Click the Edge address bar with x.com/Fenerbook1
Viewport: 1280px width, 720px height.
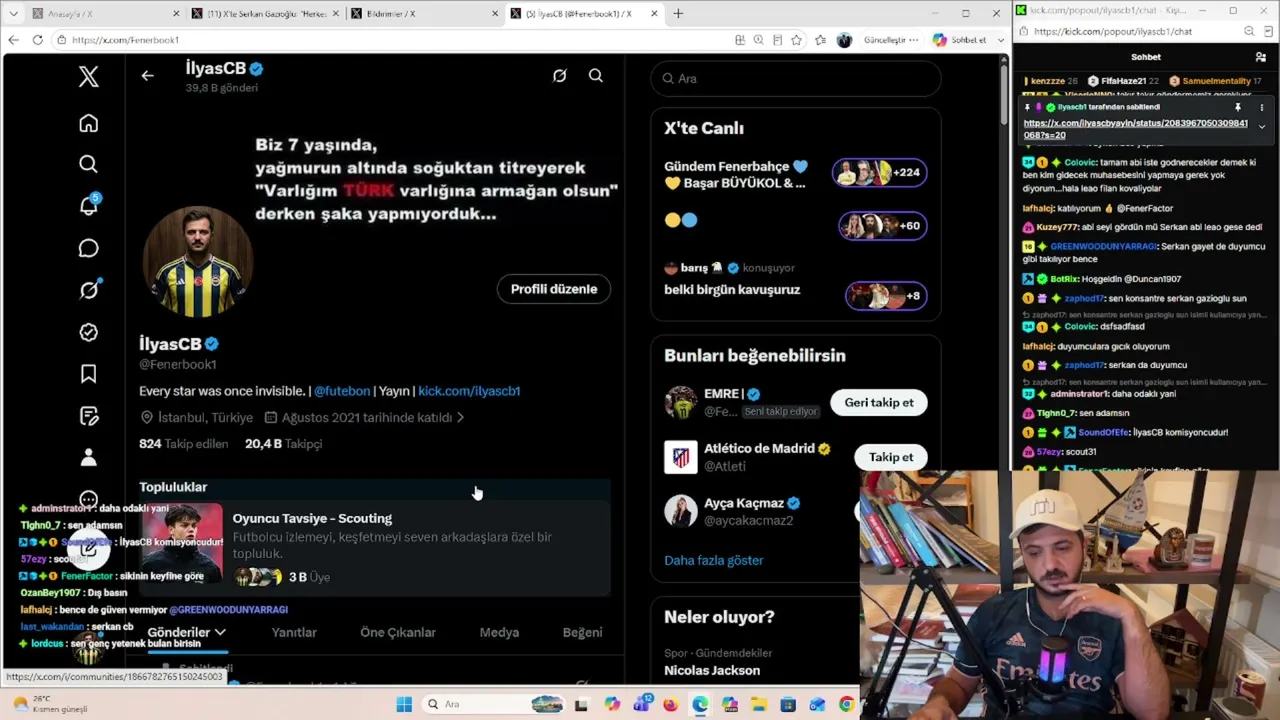pyautogui.click(x=390, y=40)
